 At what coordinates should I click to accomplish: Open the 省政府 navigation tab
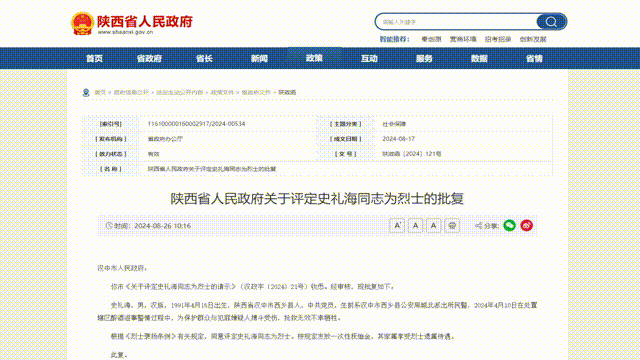coord(149,58)
